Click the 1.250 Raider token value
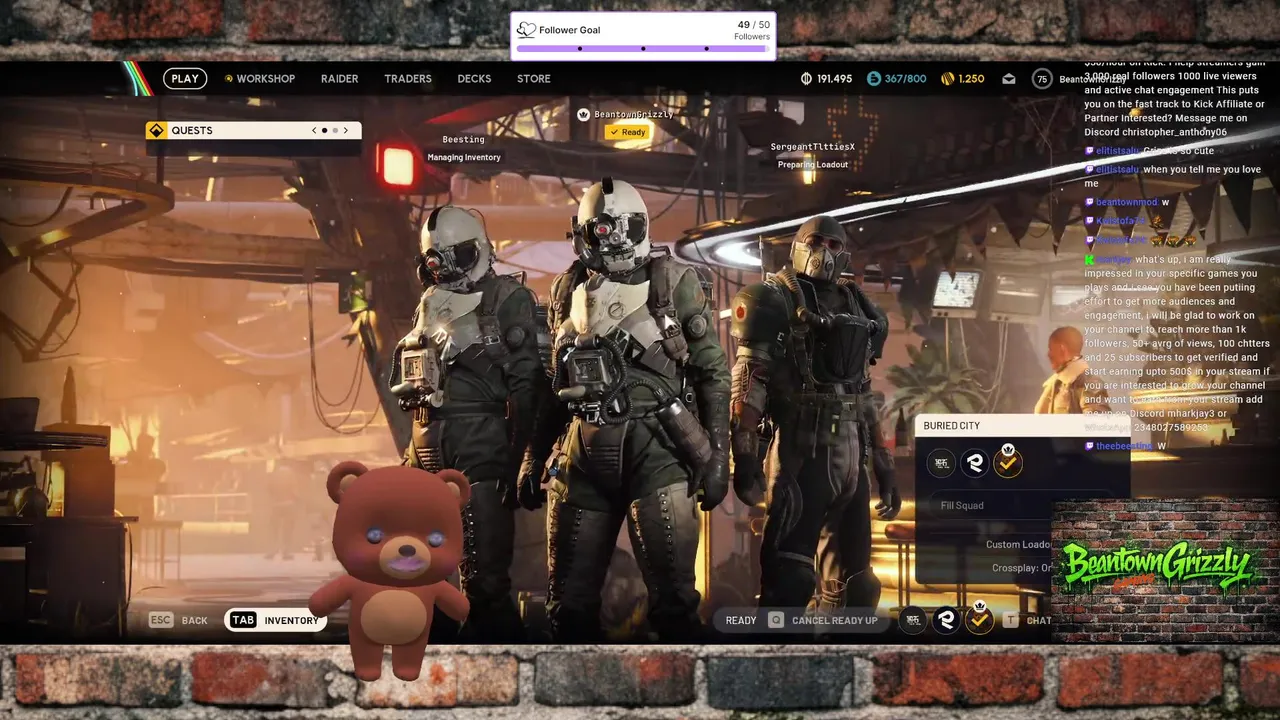Screen dimensions: 1280x720 coord(971,79)
